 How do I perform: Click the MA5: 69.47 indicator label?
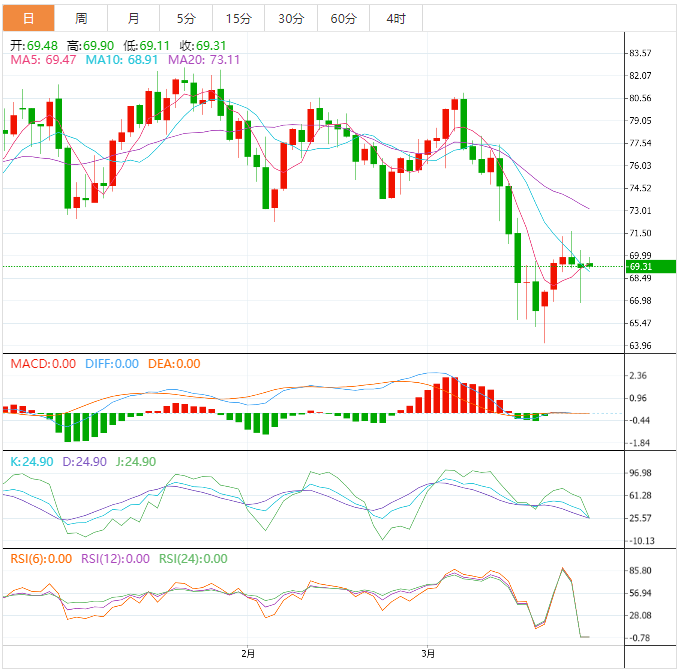tap(44, 61)
